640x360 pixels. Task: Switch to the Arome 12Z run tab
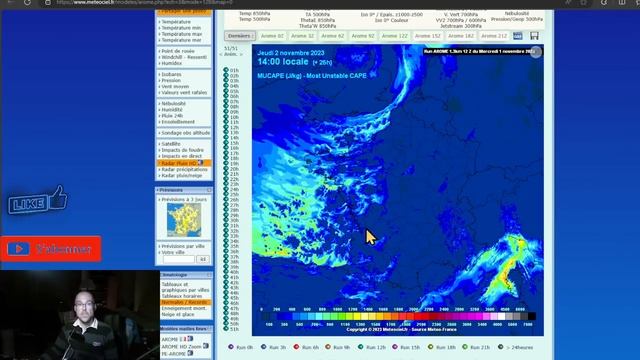point(395,36)
